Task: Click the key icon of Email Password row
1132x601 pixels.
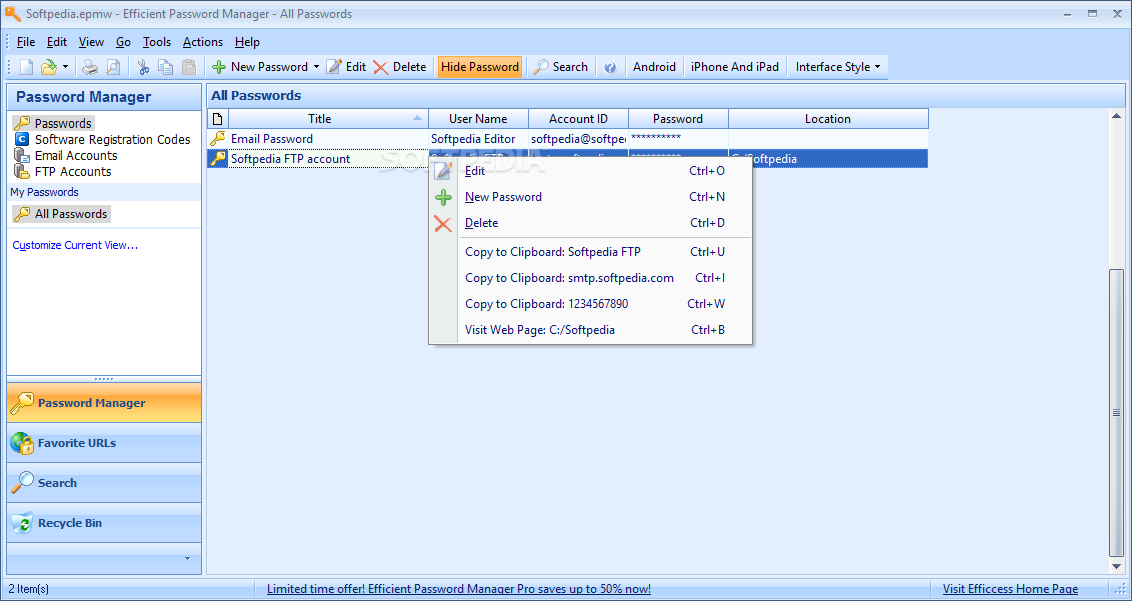Action: [x=218, y=139]
